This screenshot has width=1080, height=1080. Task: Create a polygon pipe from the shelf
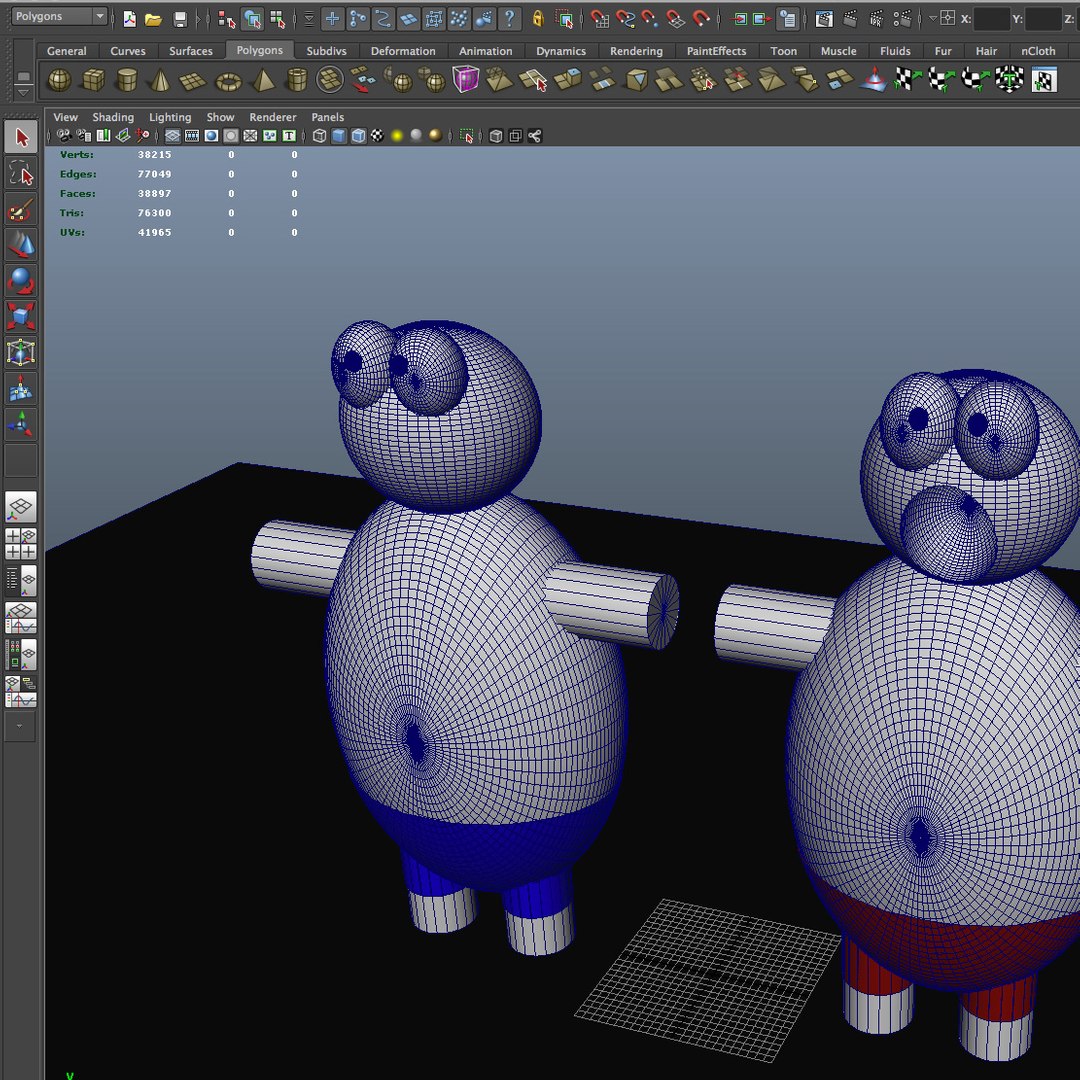(297, 80)
